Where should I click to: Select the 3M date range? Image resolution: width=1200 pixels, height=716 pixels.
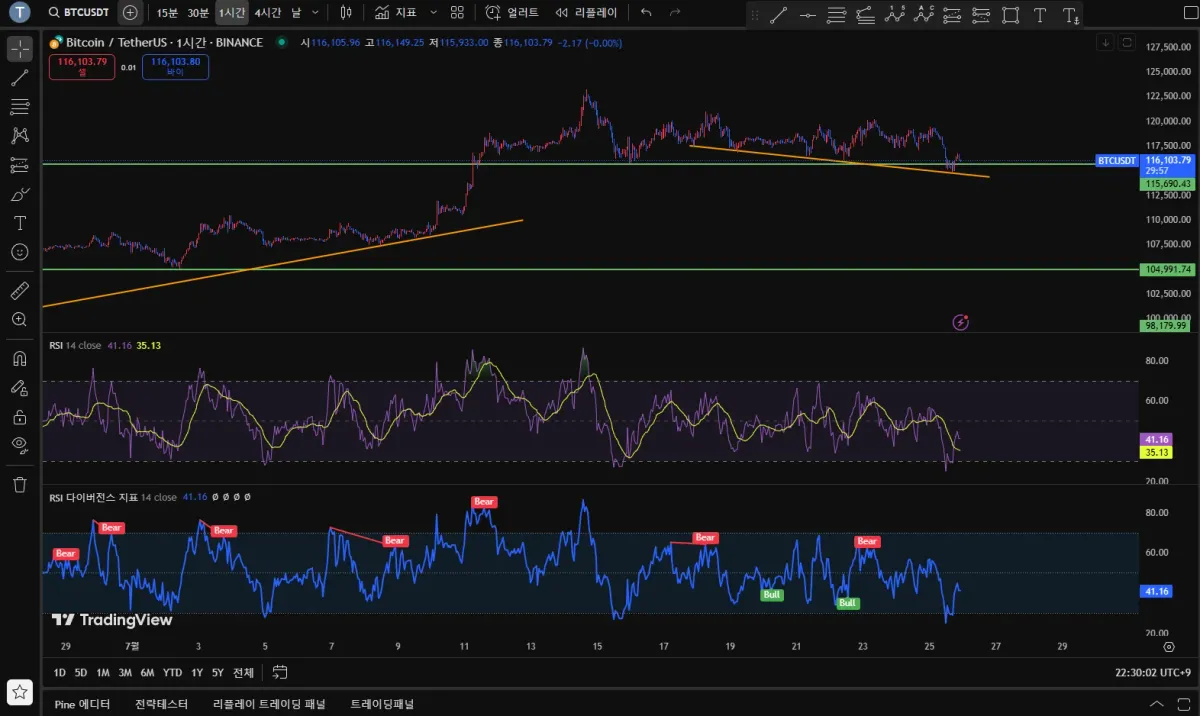pos(125,673)
